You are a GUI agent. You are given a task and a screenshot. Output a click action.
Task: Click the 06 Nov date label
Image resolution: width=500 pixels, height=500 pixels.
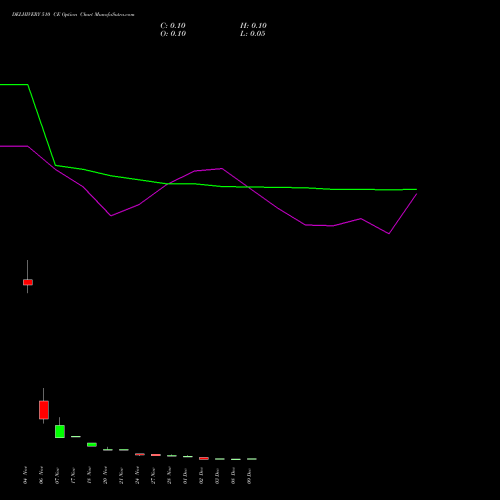tap(41, 475)
